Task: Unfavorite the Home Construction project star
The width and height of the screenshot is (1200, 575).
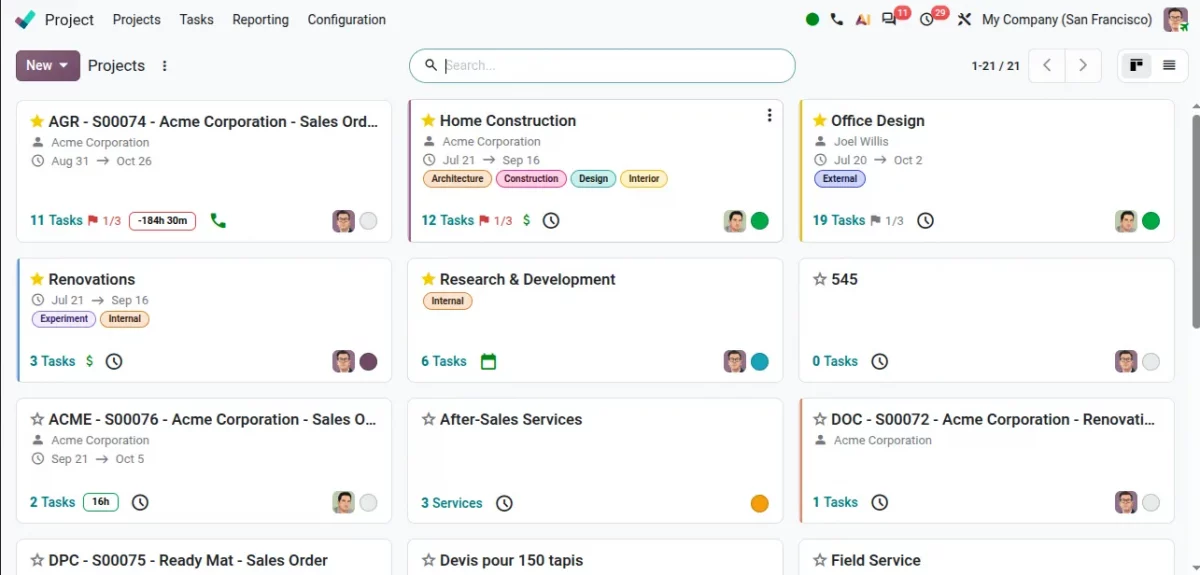Action: [428, 120]
